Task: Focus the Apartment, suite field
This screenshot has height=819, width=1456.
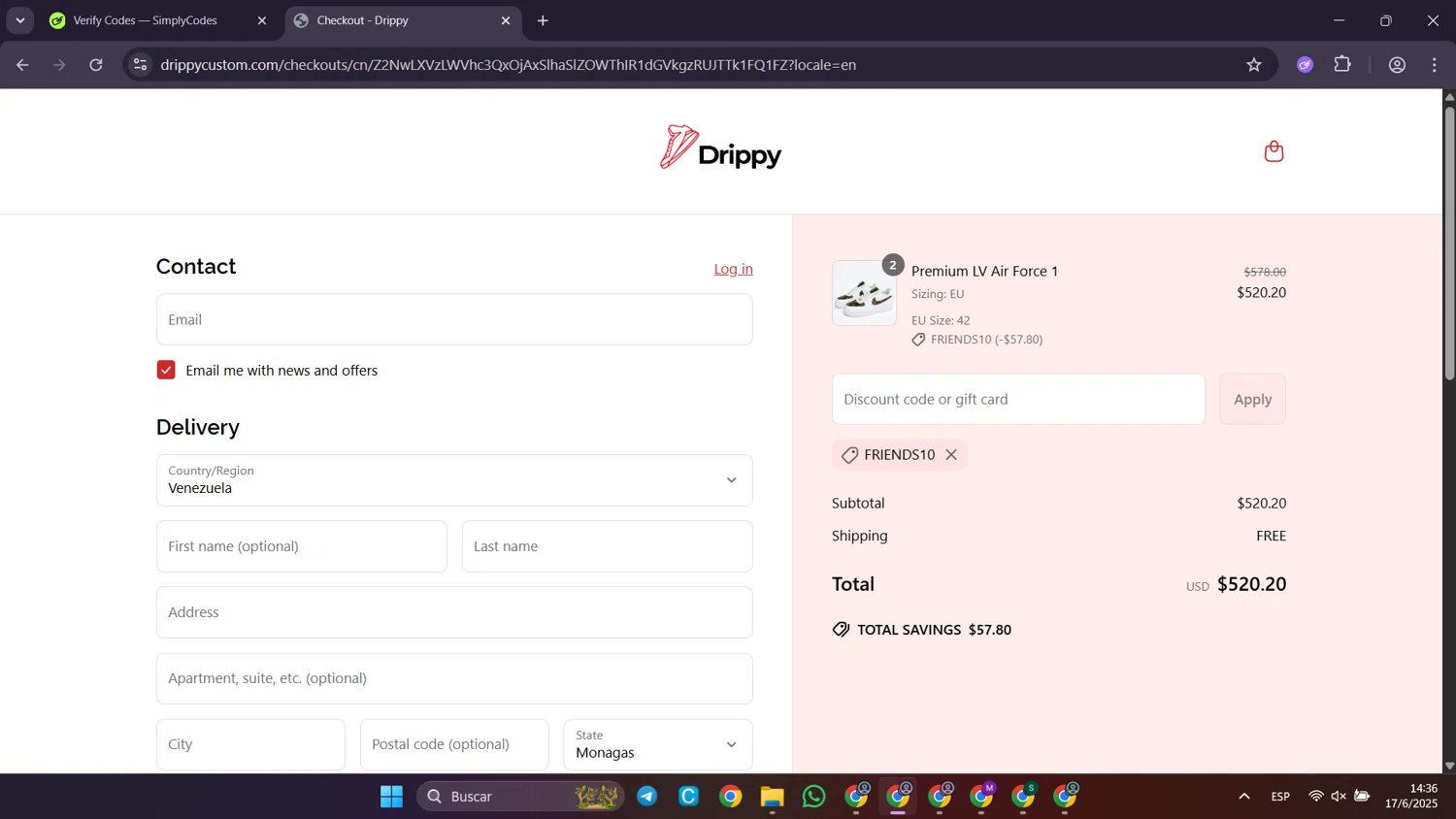Action: point(454,678)
